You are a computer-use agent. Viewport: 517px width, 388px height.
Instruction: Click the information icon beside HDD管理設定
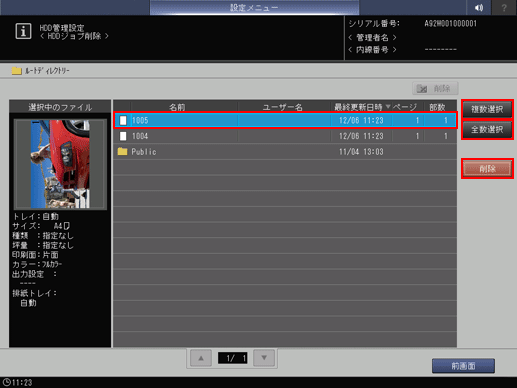[23, 32]
